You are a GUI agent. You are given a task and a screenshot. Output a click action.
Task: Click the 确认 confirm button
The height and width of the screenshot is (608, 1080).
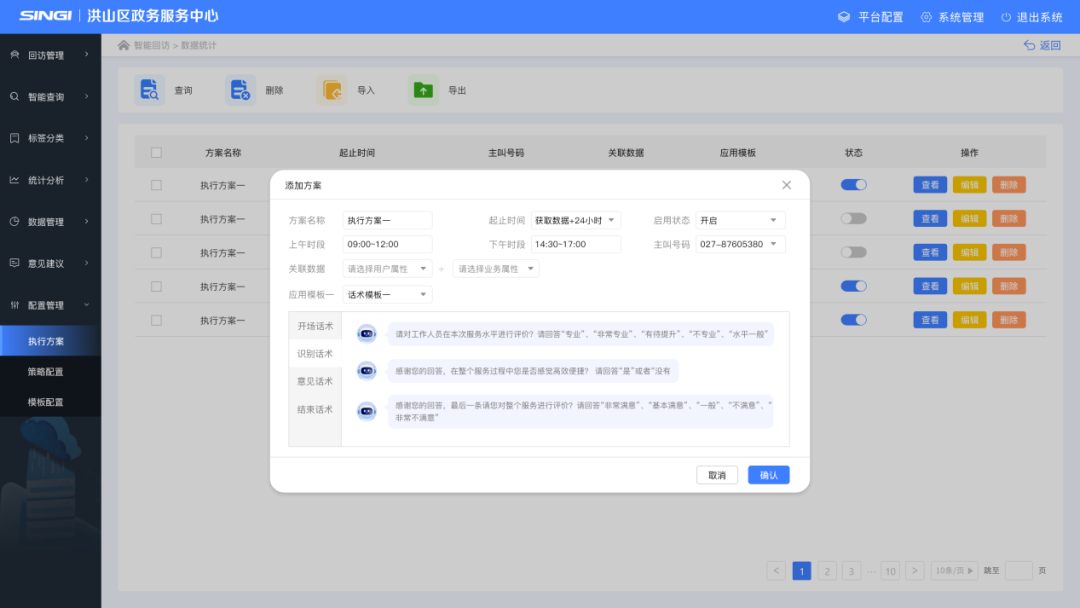point(768,475)
